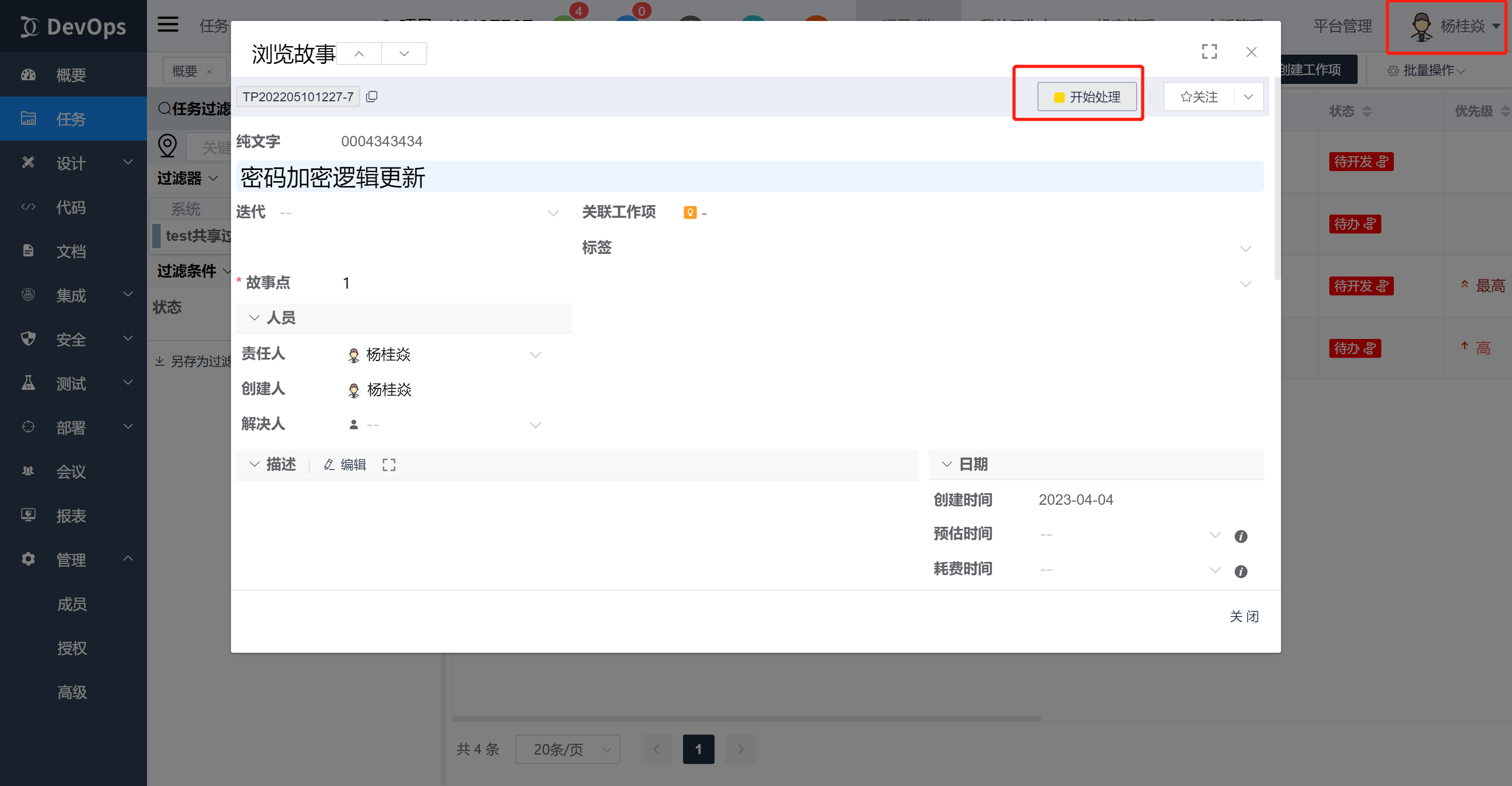Image resolution: width=1512 pixels, height=786 pixels.
Task: Click the info icon beside 预估时间
Action: [x=1241, y=536]
